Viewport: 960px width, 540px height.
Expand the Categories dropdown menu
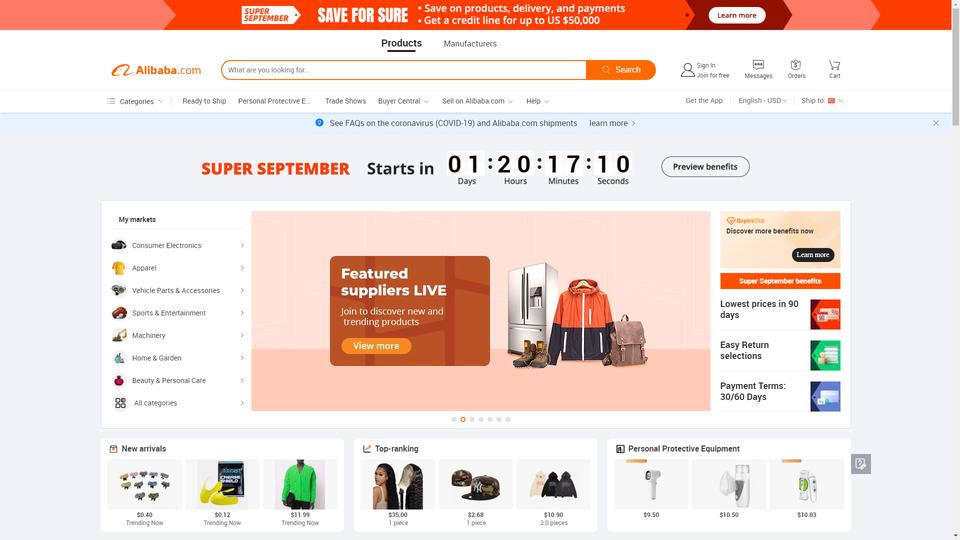click(x=135, y=101)
